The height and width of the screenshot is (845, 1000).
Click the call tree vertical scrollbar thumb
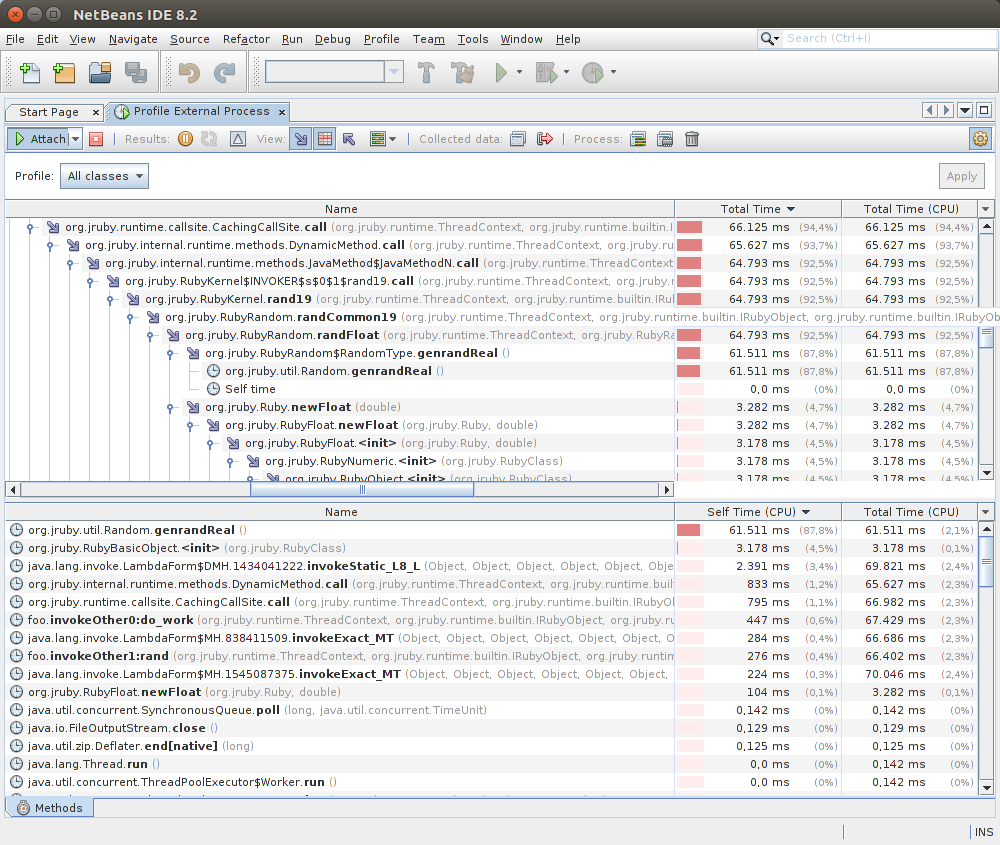(x=987, y=337)
